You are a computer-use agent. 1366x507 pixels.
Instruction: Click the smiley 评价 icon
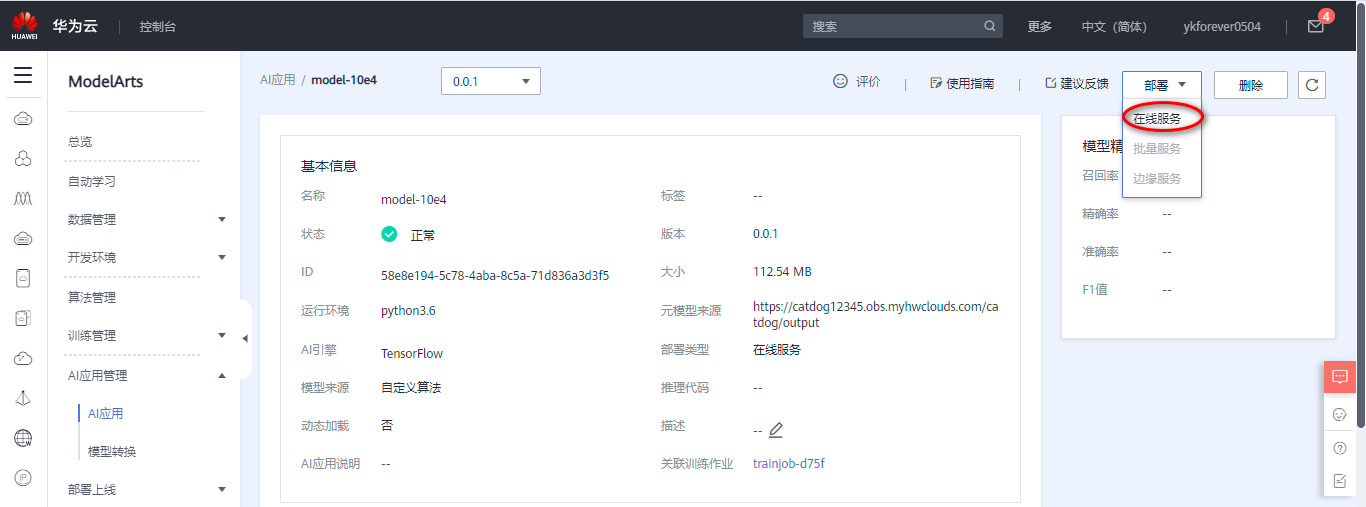click(840, 81)
